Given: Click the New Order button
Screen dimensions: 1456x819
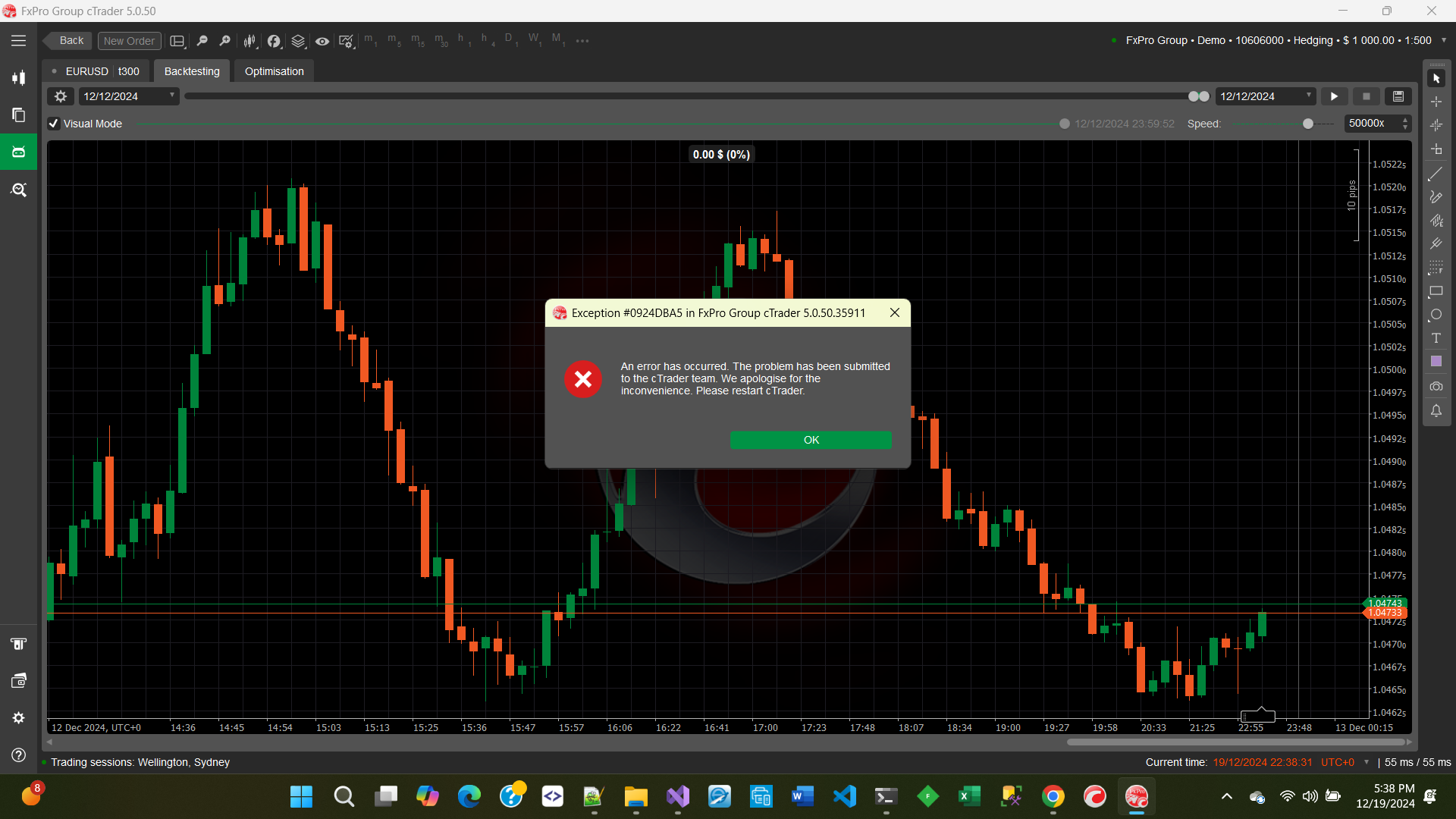Looking at the screenshot, I should [x=129, y=41].
